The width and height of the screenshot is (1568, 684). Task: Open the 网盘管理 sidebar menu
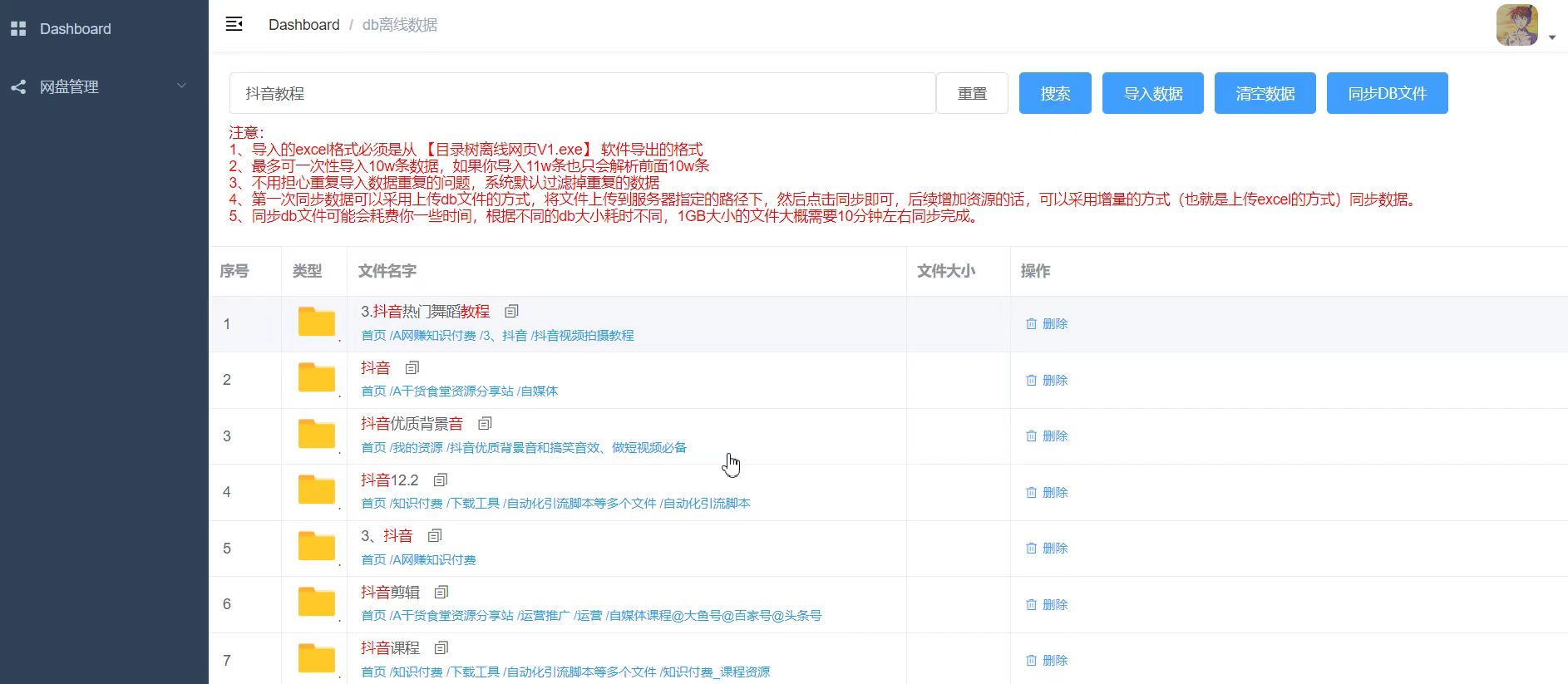[104, 87]
